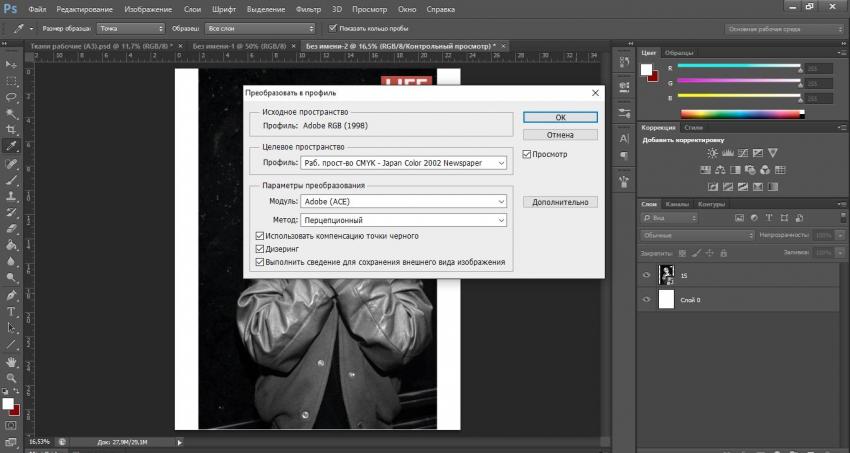Image resolution: width=850 pixels, height=453 pixels.
Task: Click the color spectrum ramp bar
Action: click(x=738, y=112)
